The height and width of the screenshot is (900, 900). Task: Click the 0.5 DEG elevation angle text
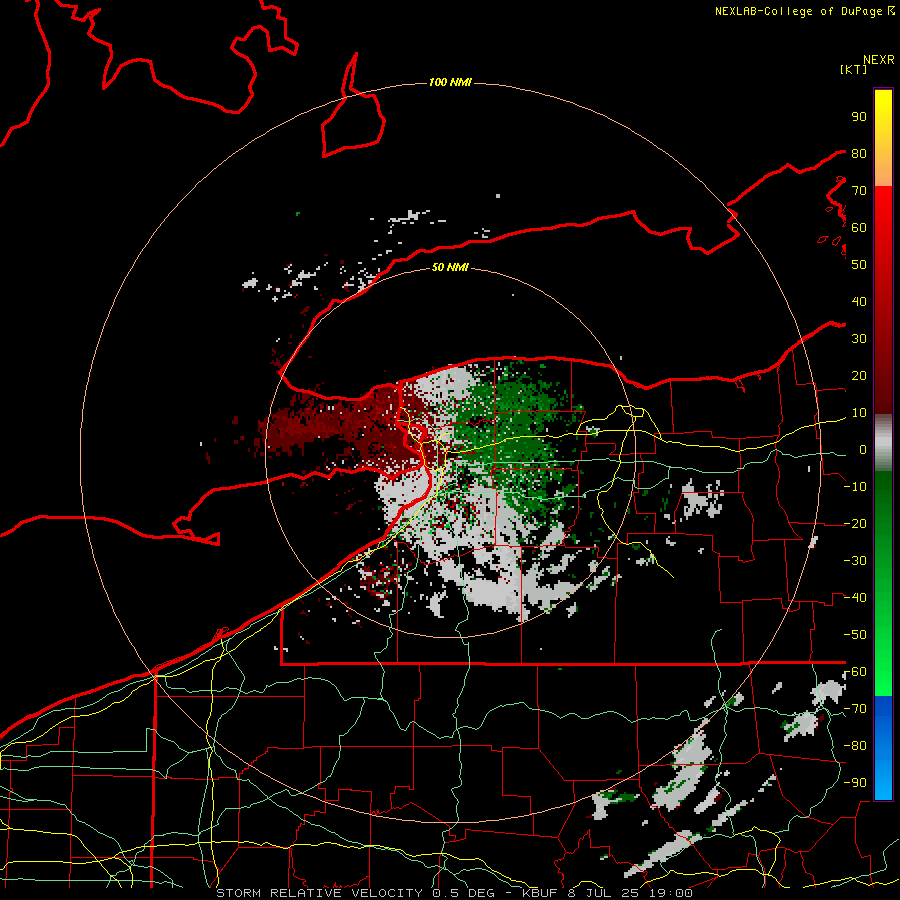[467, 893]
